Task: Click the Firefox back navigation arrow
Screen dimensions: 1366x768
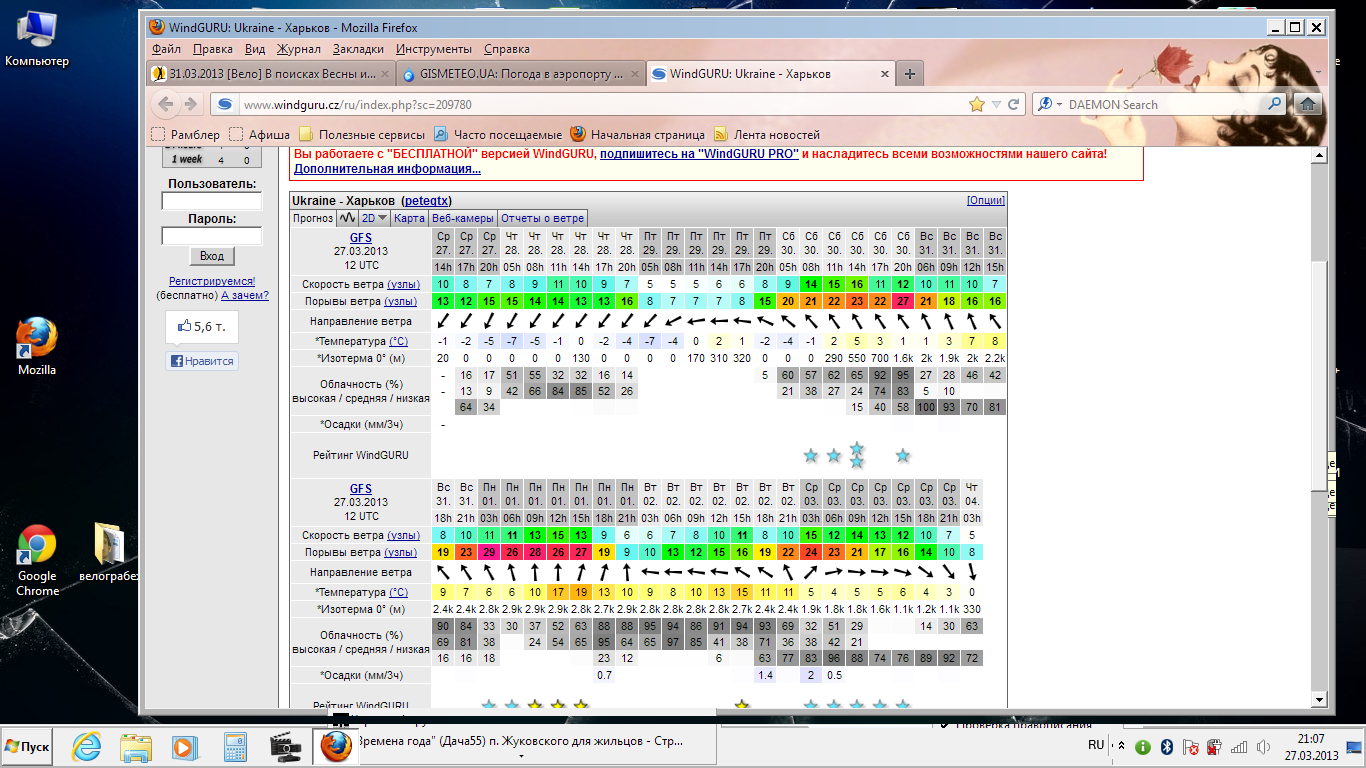Action: click(166, 104)
